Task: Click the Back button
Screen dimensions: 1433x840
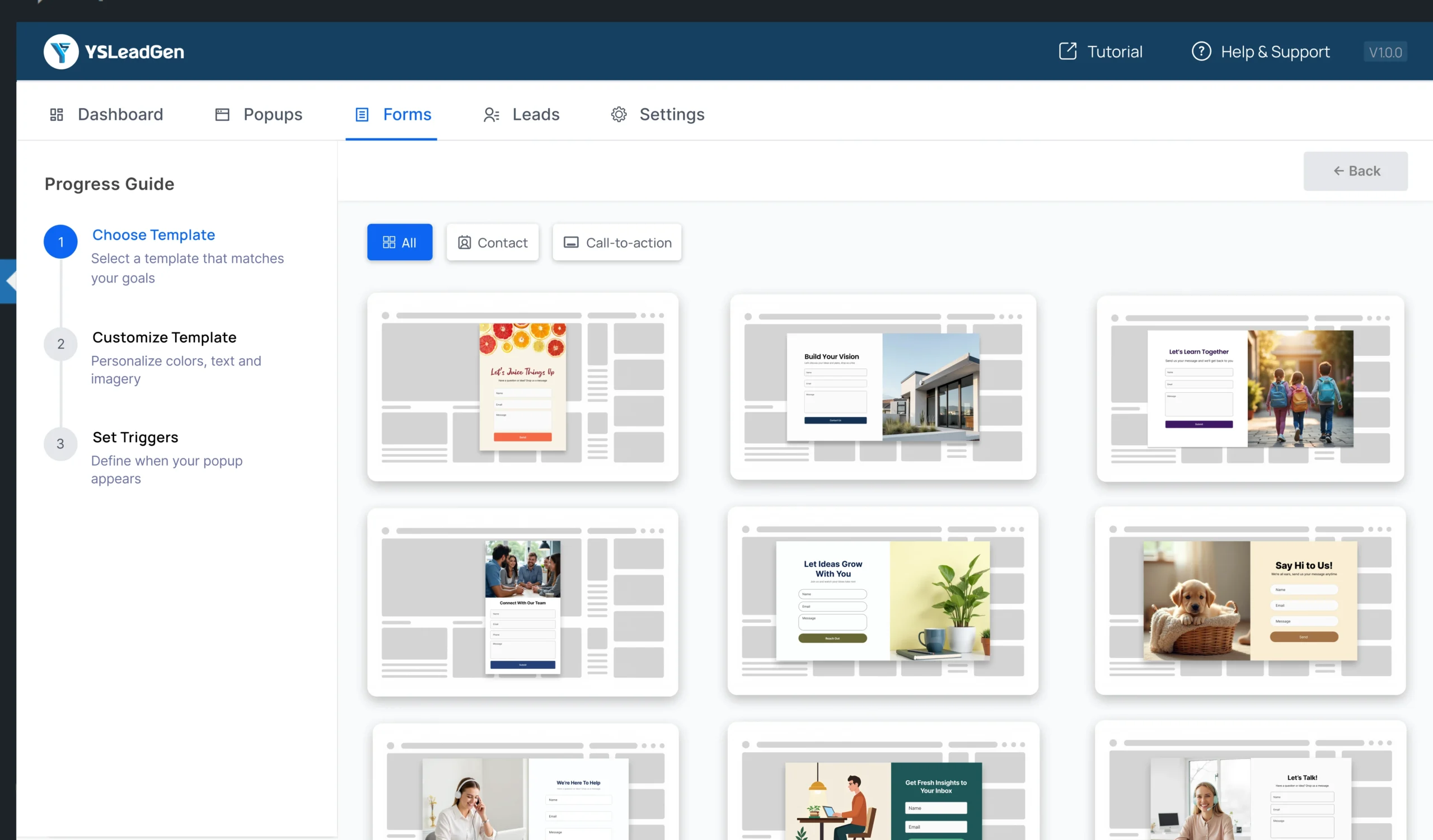Action: tap(1356, 171)
